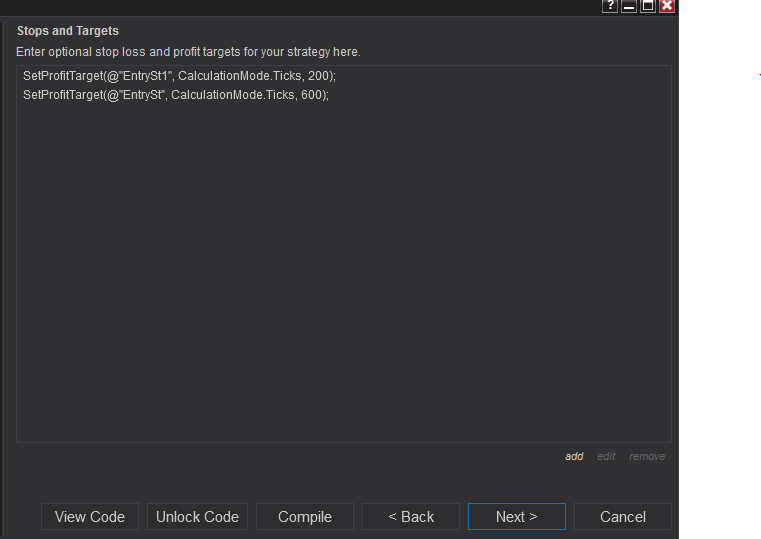Cancel the strategy wizard

623,517
